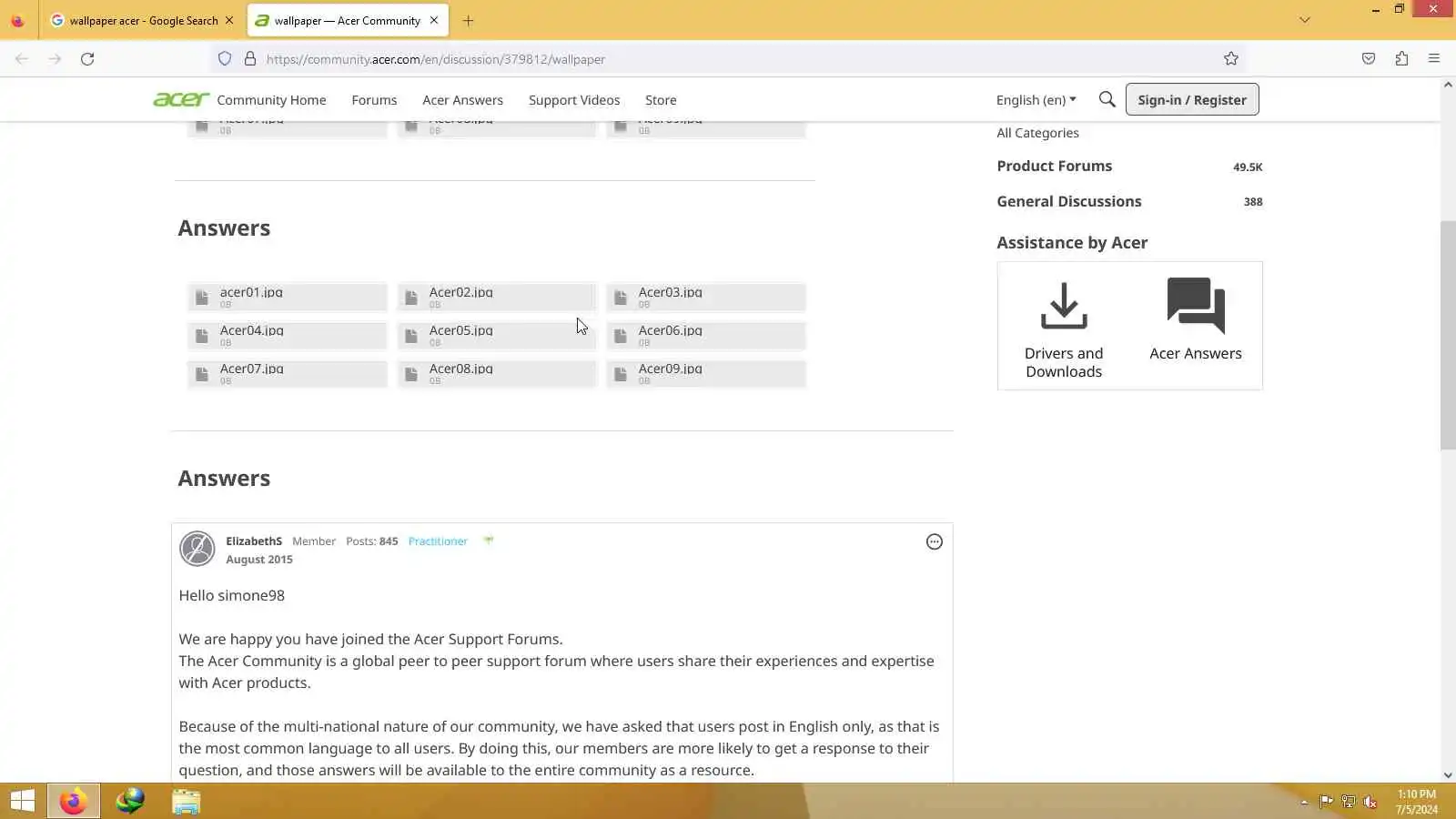Open attachment Acer09.jpg in the Answers list

(706, 374)
